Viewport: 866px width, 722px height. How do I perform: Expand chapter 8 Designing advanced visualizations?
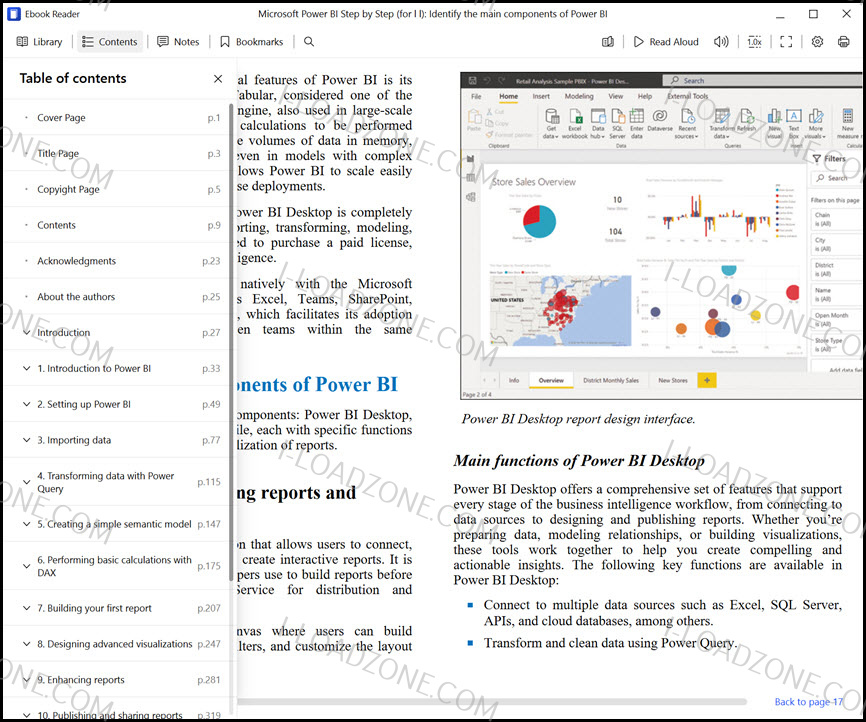click(x=27, y=644)
